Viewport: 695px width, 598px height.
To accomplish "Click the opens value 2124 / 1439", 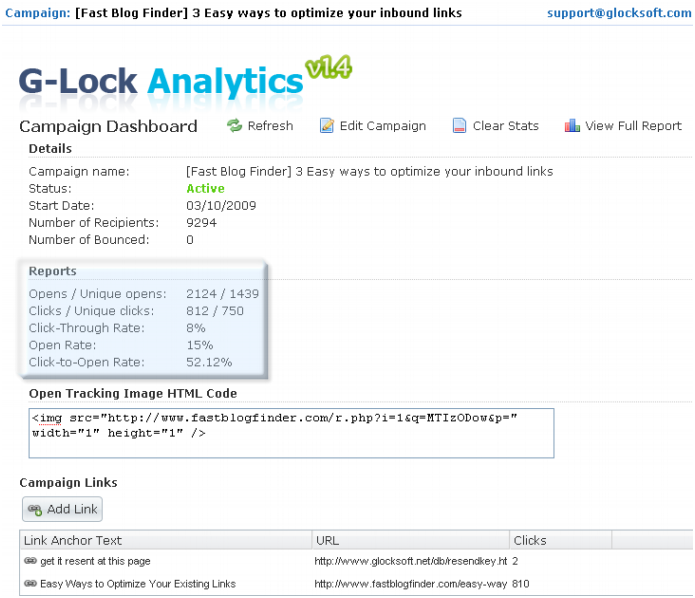I will tap(223, 294).
